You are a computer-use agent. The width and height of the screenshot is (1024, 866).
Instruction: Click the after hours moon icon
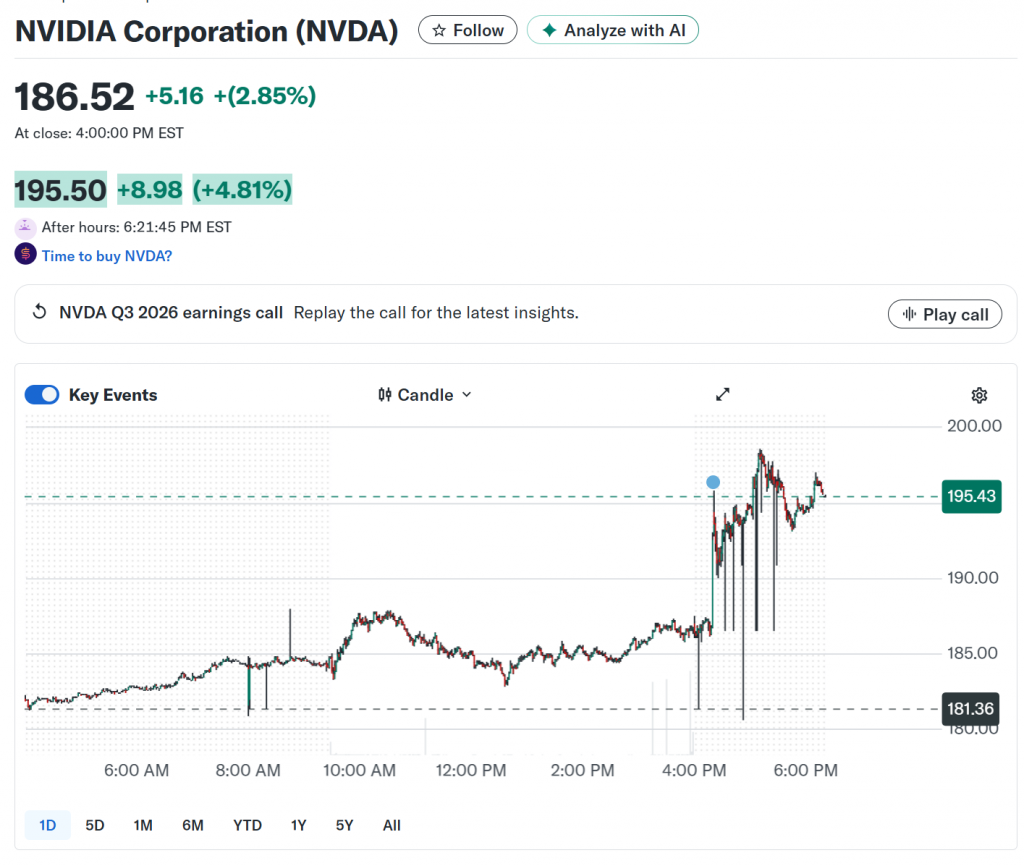click(25, 228)
